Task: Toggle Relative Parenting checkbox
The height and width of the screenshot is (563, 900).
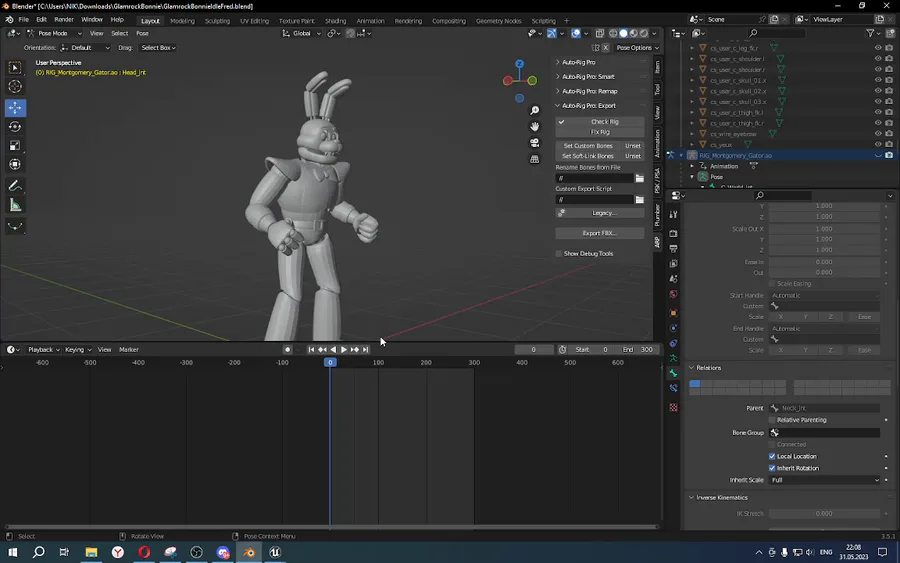Action: [772, 420]
